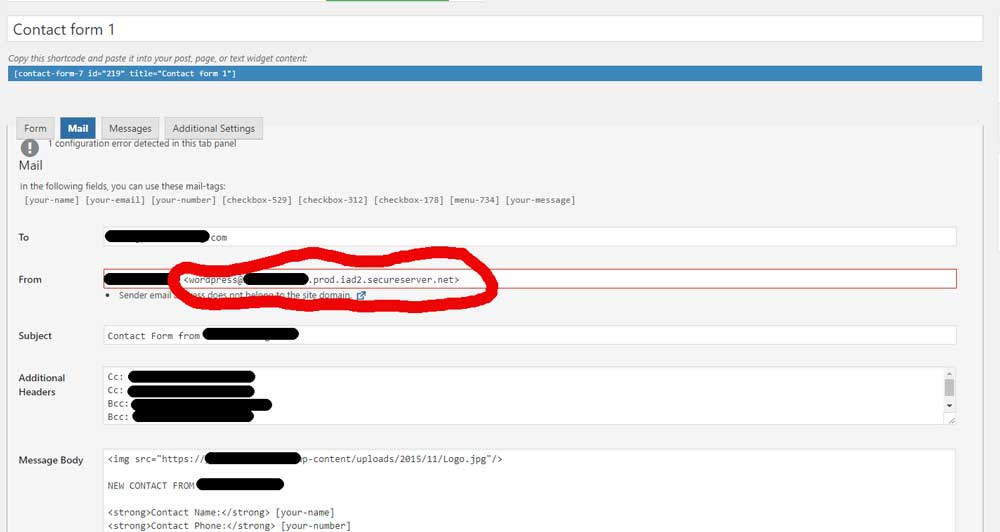Click the To field label

click(x=24, y=237)
